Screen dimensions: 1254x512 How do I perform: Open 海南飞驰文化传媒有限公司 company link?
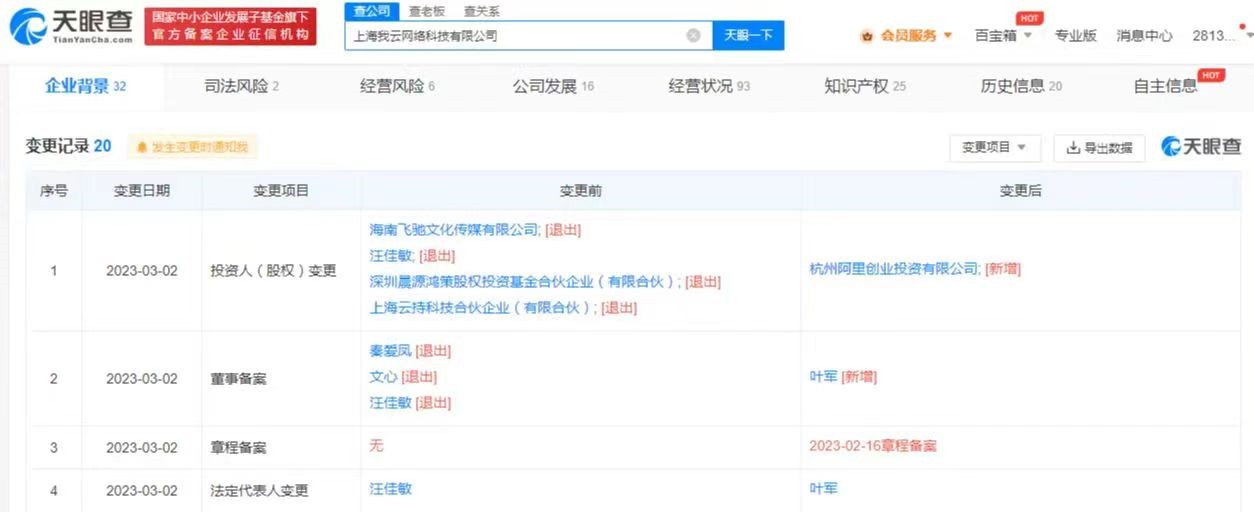coord(454,229)
